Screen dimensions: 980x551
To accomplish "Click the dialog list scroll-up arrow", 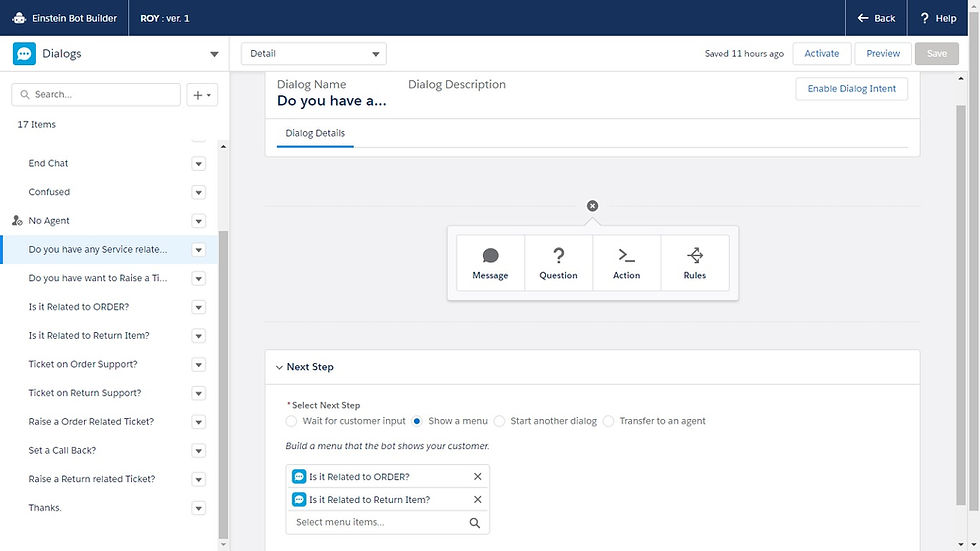I will click(x=223, y=146).
